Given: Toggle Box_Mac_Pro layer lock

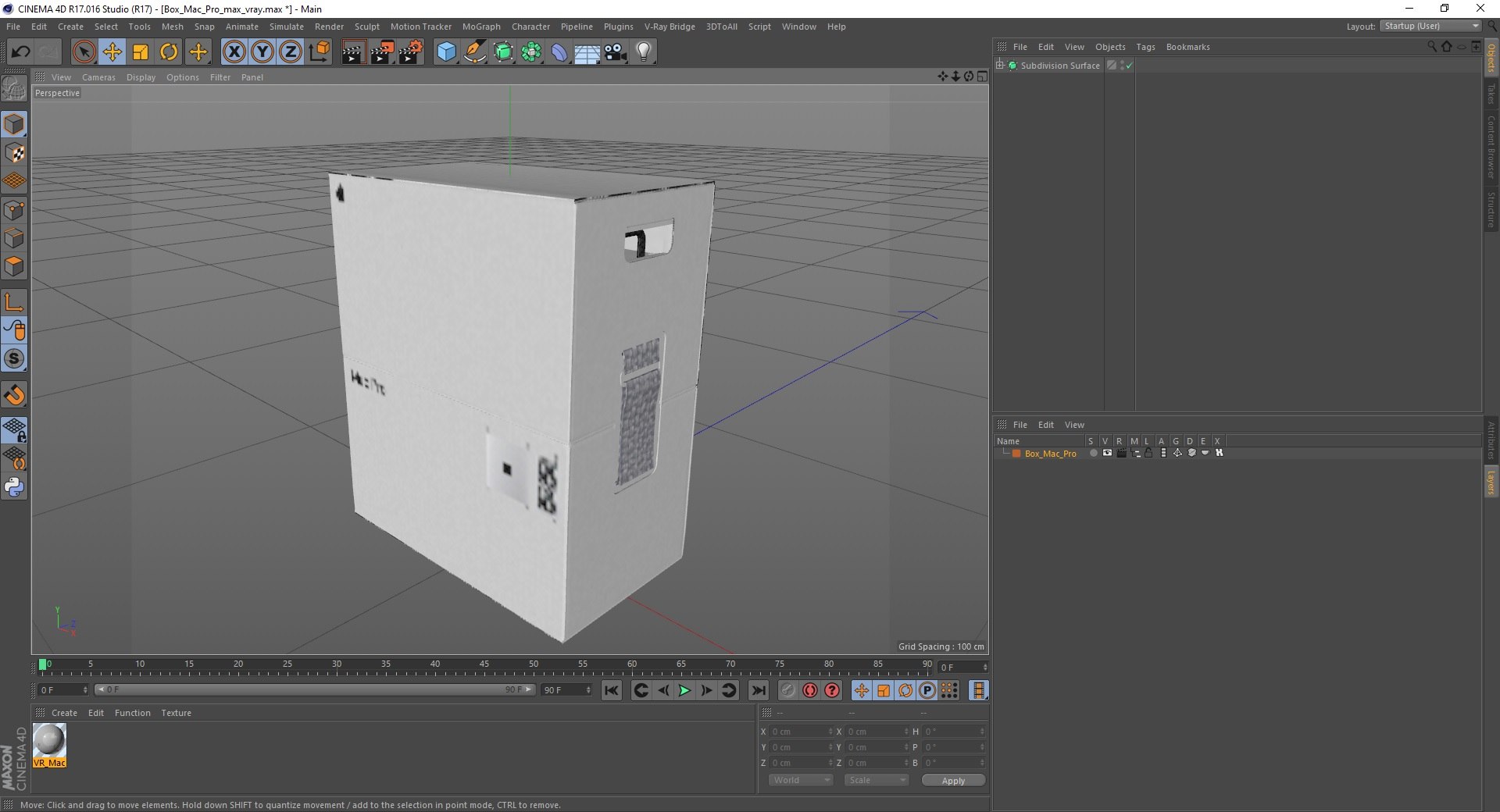Looking at the screenshot, I should coord(1149,453).
